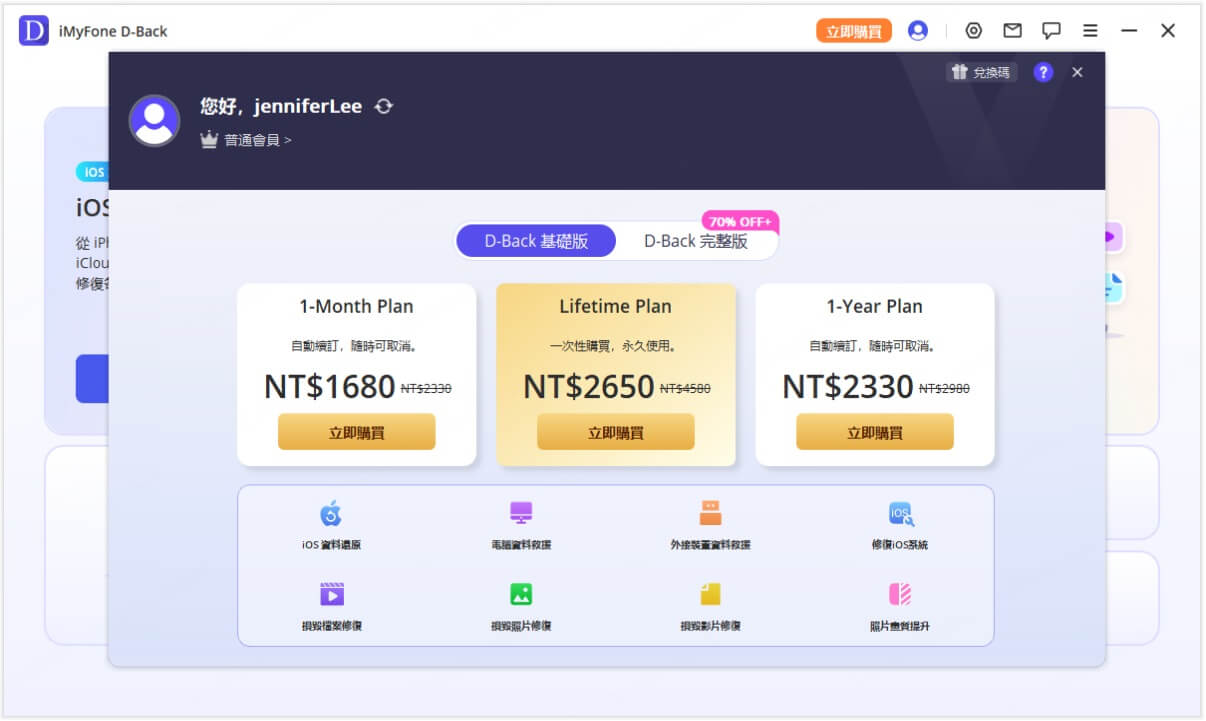Viewport: 1206px width, 721px height.
Task: Click the 修復iOS系統 icon
Action: click(x=900, y=514)
